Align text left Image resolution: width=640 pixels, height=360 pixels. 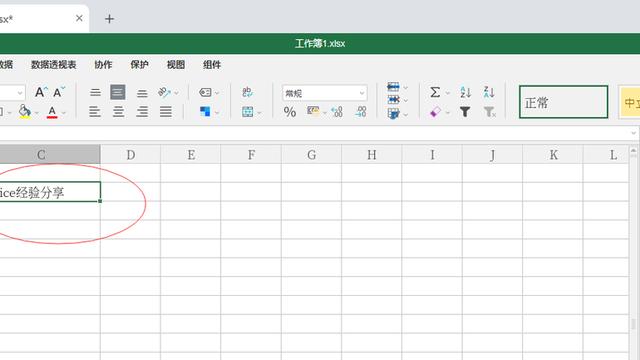coord(95,111)
